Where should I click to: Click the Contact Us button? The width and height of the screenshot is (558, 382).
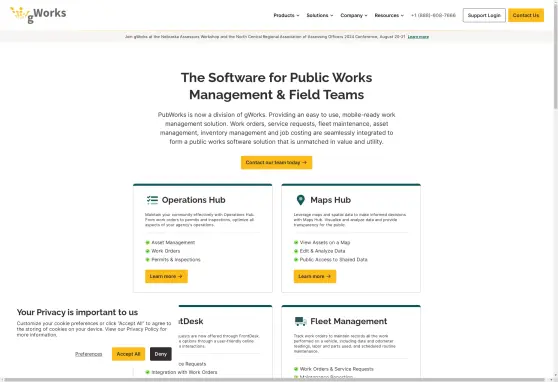pyautogui.click(x=526, y=15)
